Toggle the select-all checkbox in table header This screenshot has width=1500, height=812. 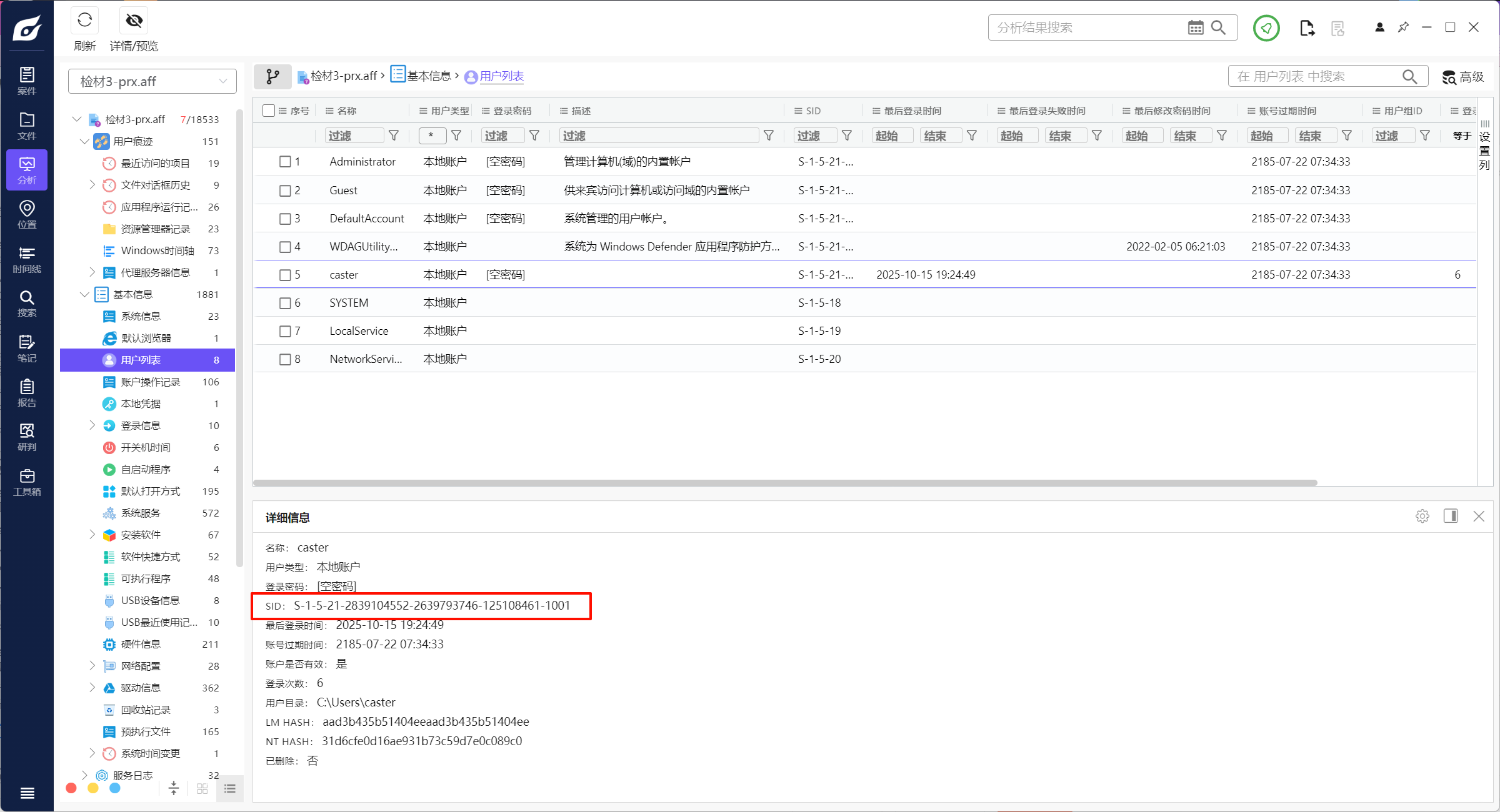point(269,111)
